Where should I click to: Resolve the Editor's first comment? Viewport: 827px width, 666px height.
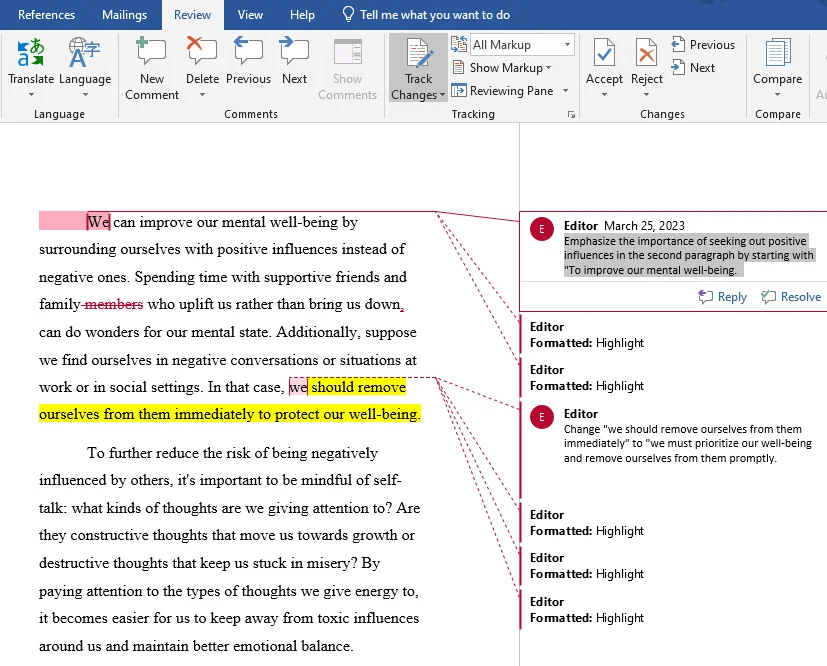tap(791, 297)
